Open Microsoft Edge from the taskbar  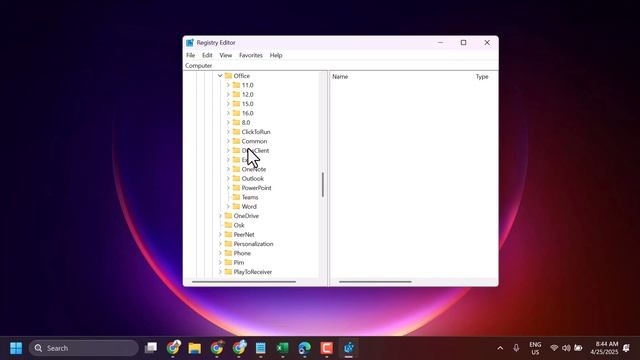[304, 348]
